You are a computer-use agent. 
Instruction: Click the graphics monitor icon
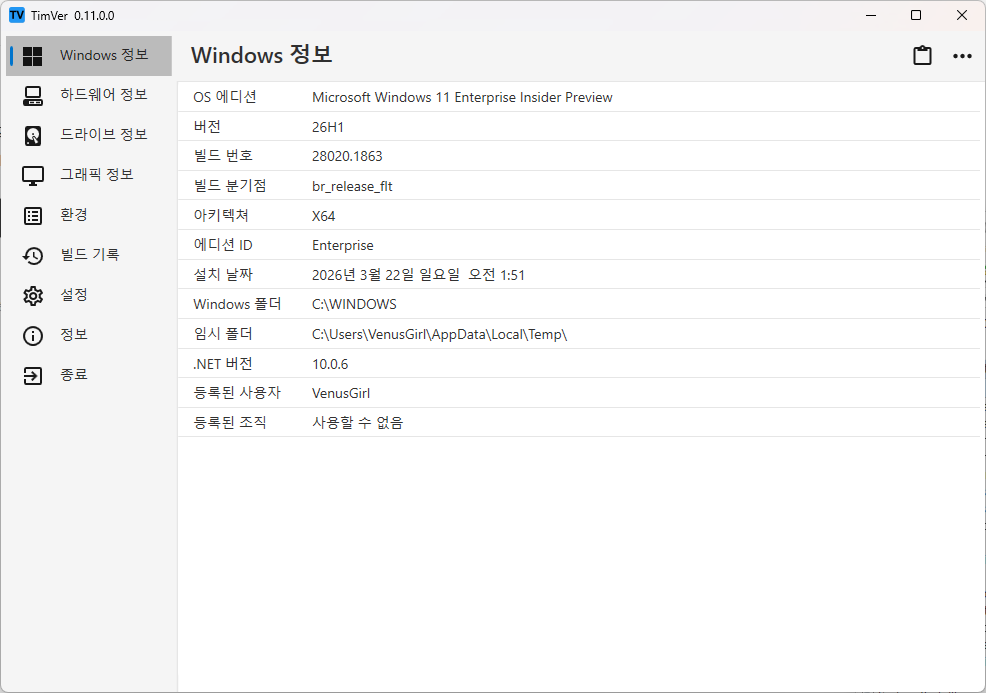click(x=33, y=176)
